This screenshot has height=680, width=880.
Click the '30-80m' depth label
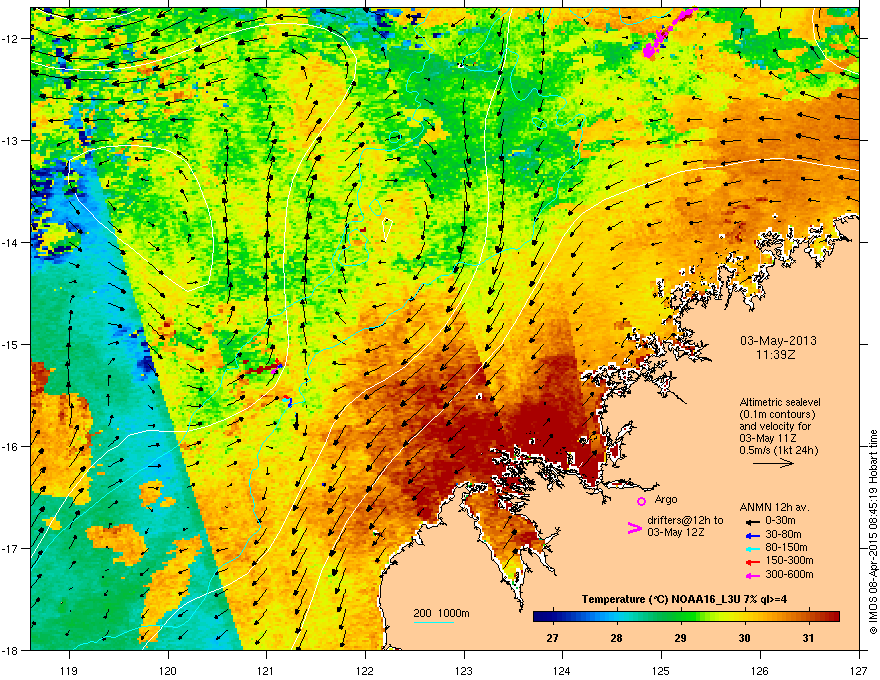click(783, 534)
